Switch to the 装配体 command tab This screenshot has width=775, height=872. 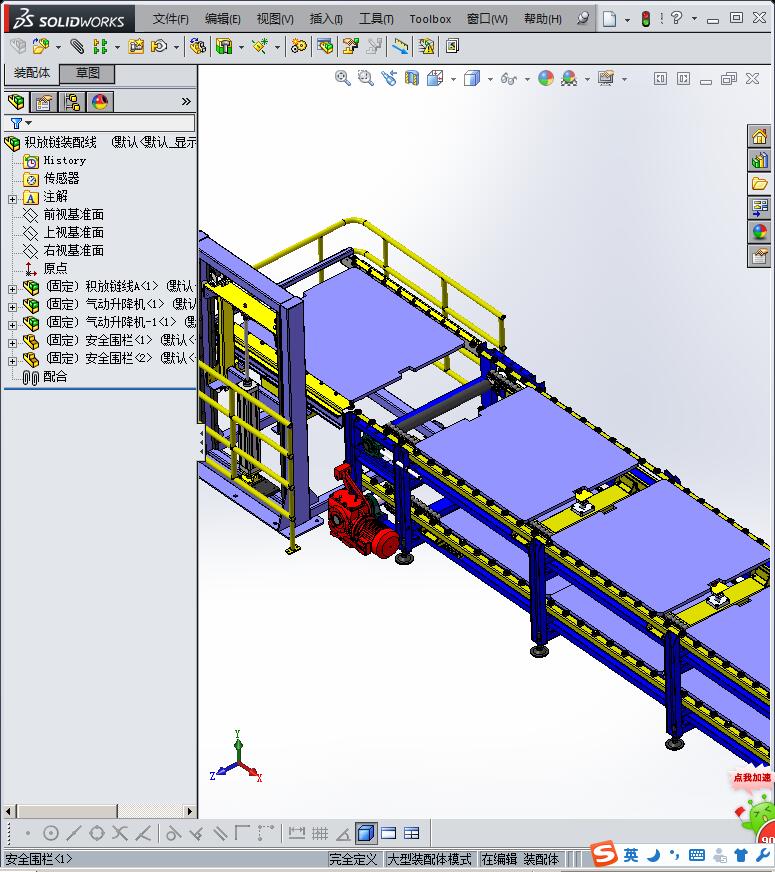(x=32, y=73)
